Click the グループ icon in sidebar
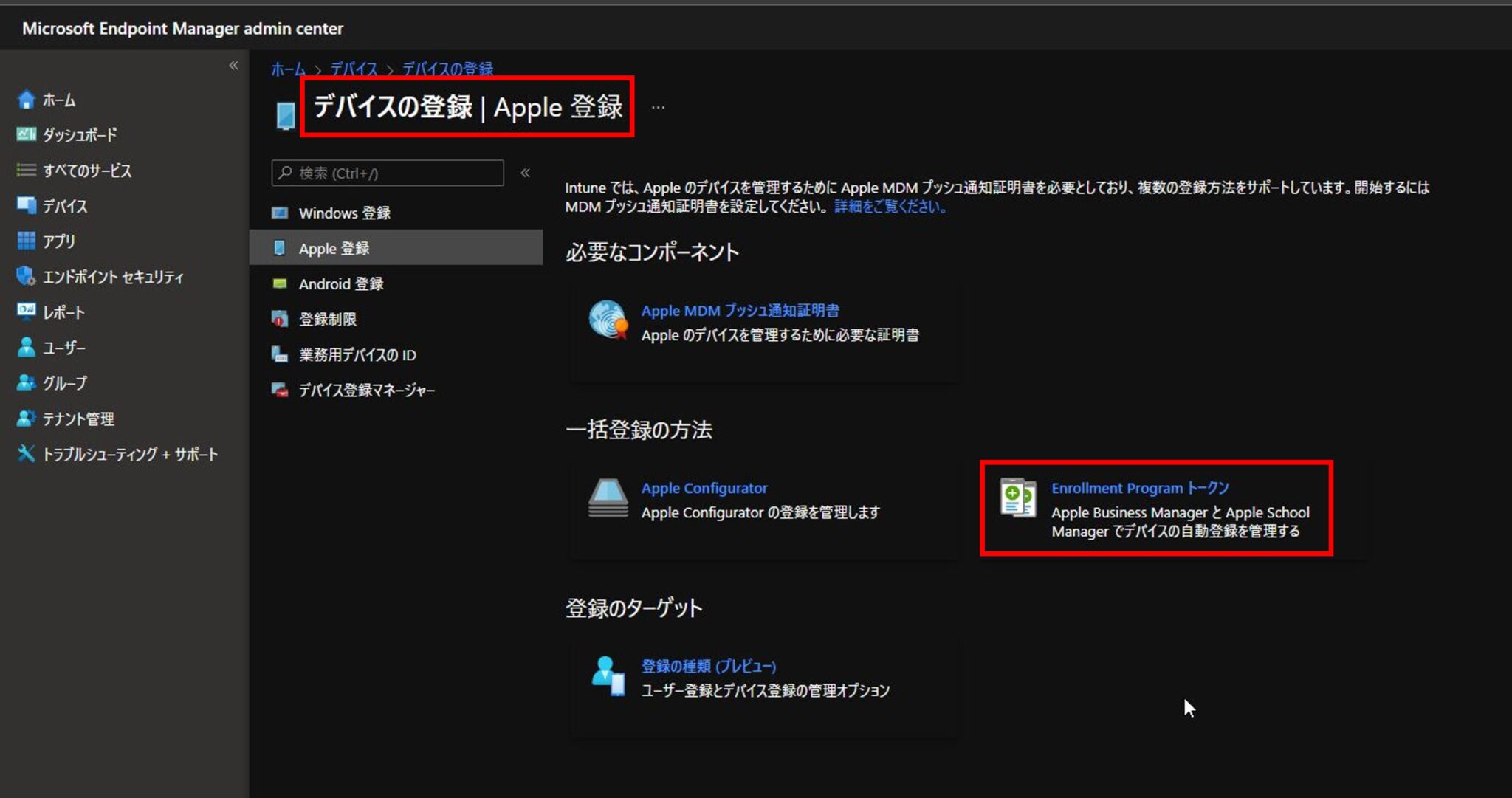This screenshot has width=1512, height=798. 27,382
